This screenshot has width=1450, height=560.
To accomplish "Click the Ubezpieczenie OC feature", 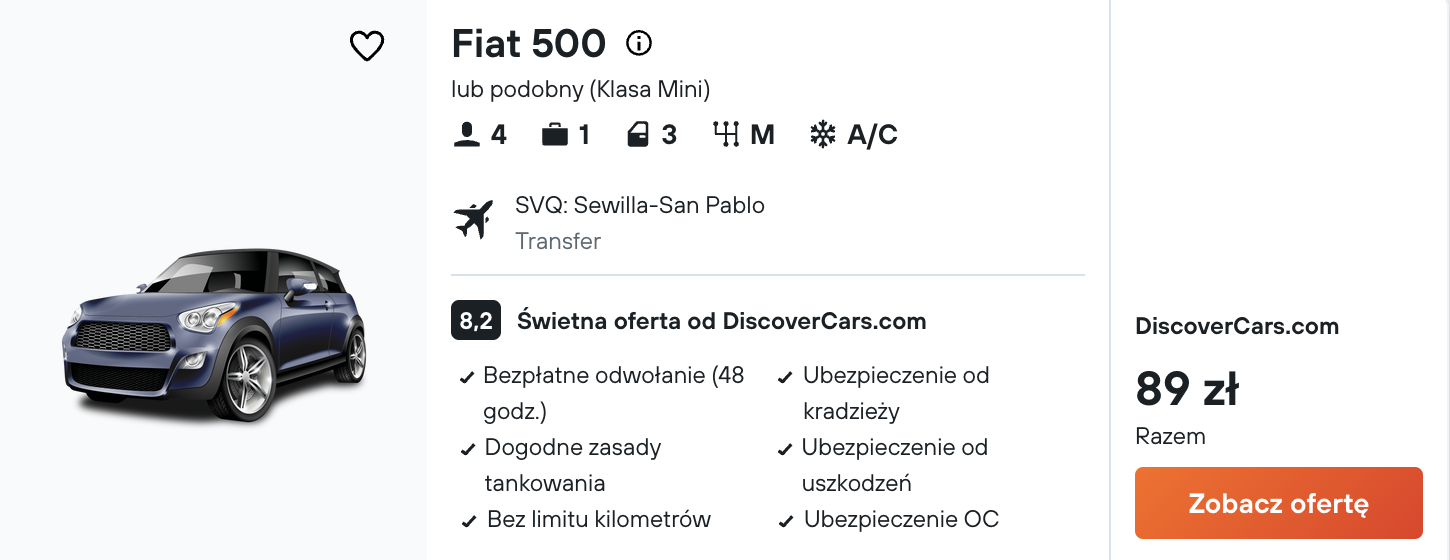I will tap(889, 520).
